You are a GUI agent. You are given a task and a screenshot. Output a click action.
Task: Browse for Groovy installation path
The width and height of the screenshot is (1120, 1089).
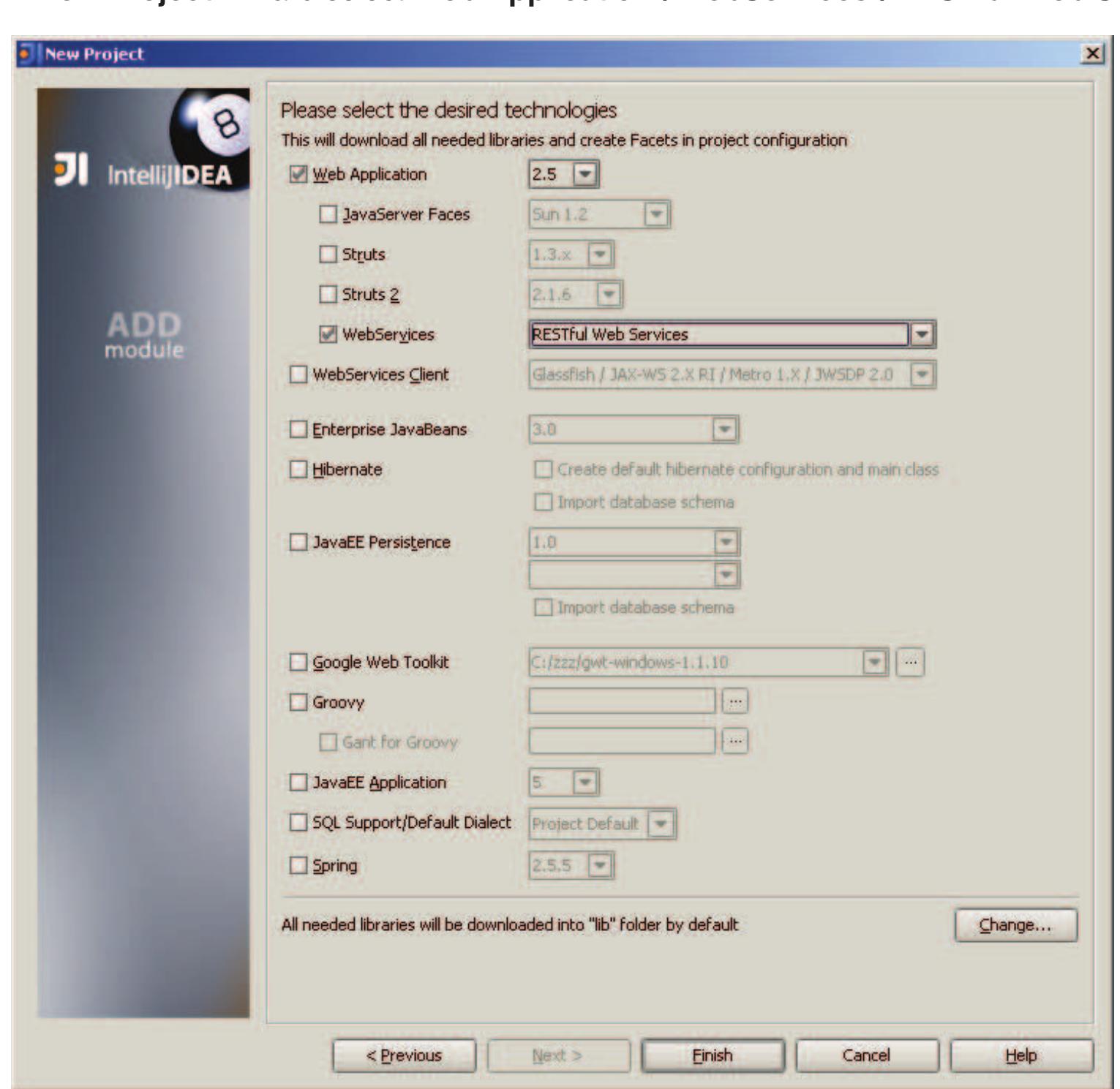pyautogui.click(x=735, y=701)
